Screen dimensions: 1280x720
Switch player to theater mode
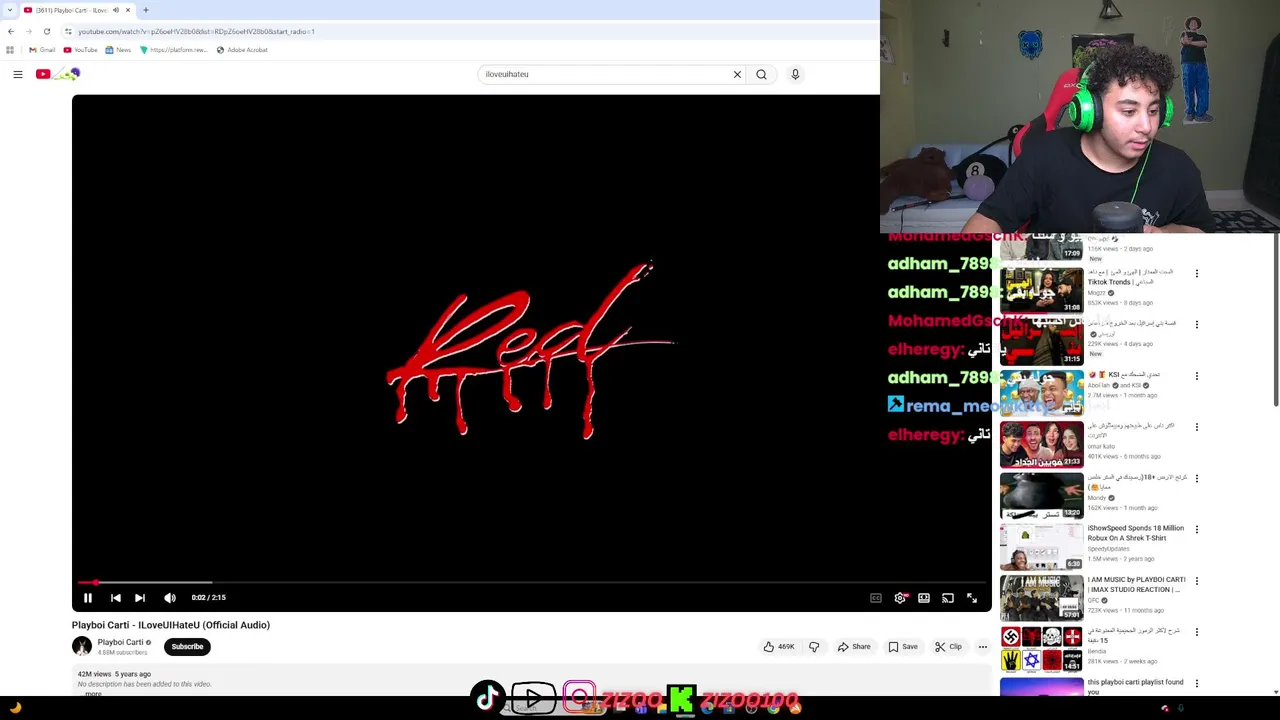pos(924,598)
